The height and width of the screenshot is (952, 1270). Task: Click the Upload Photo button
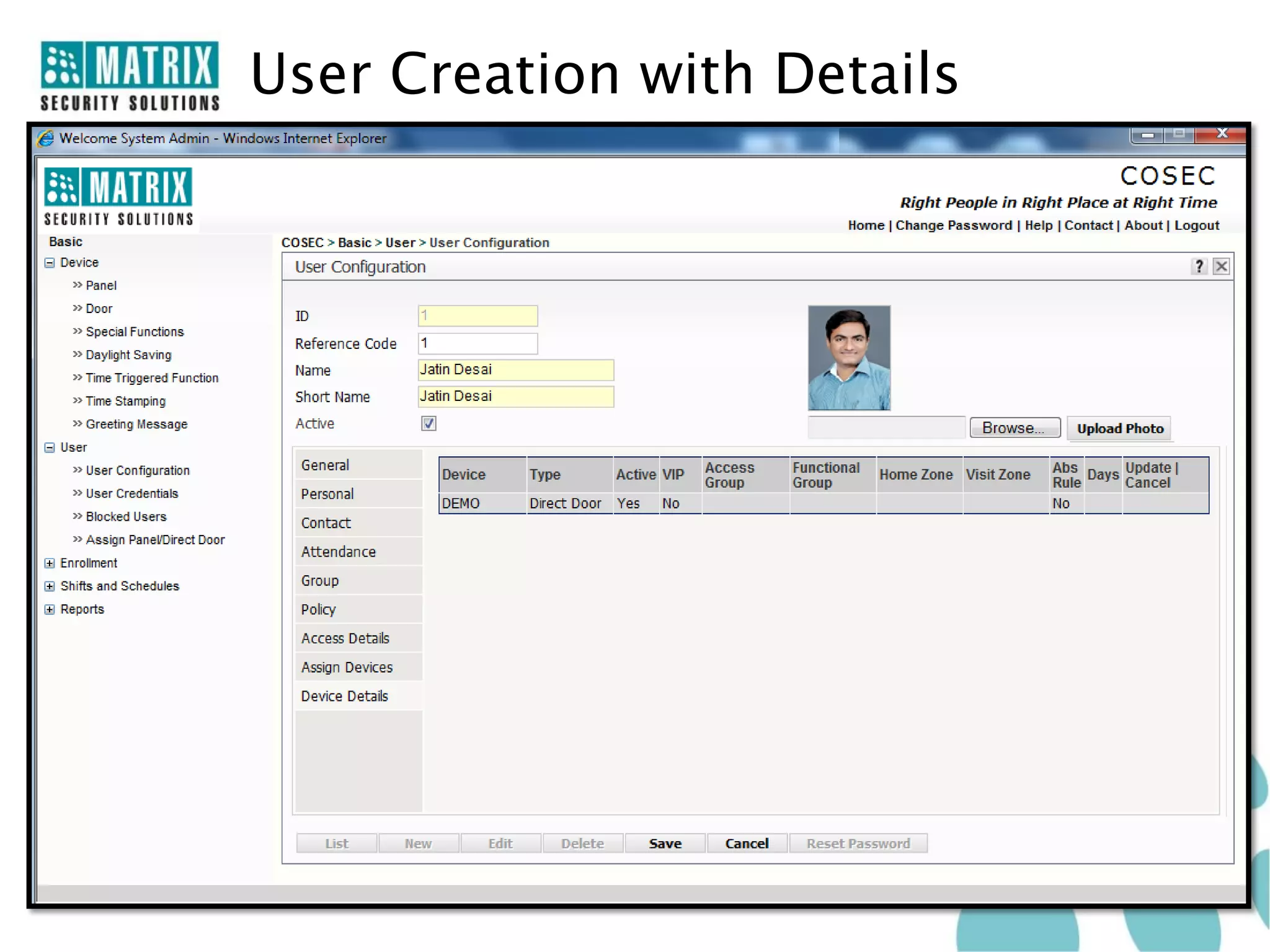(x=1119, y=429)
